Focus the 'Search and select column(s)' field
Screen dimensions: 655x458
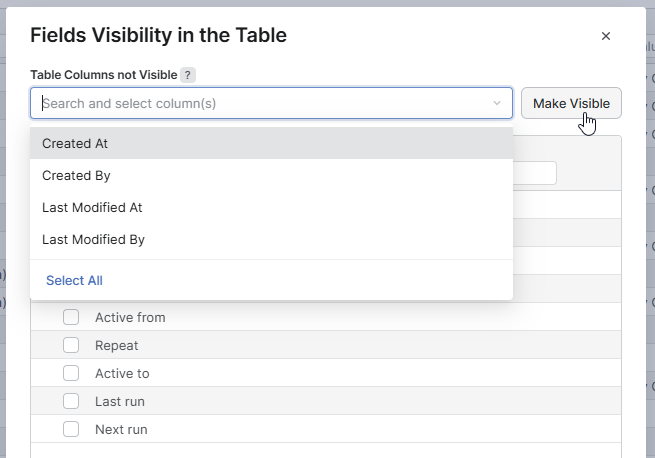click(260, 103)
